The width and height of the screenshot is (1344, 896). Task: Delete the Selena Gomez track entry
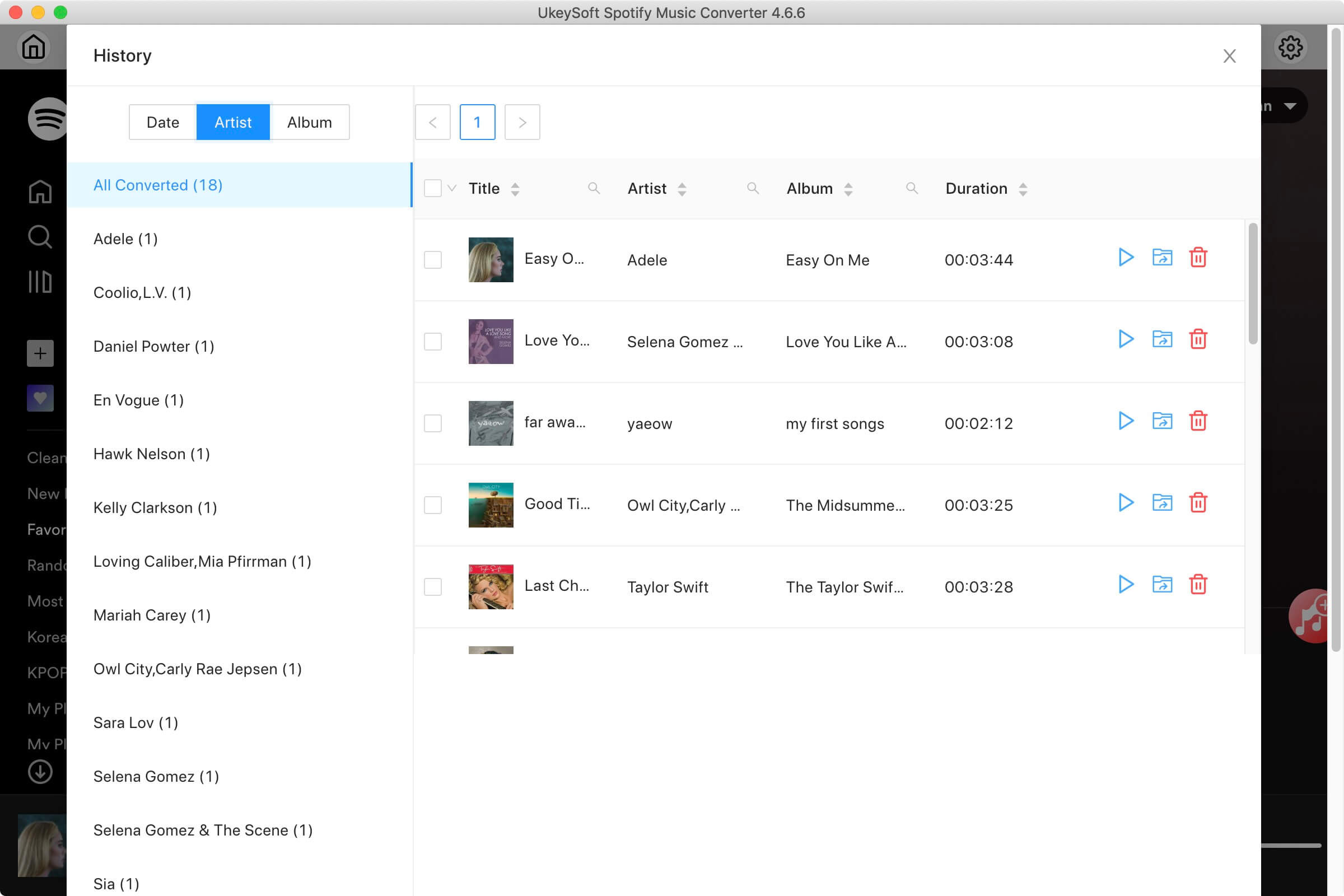(x=1198, y=339)
